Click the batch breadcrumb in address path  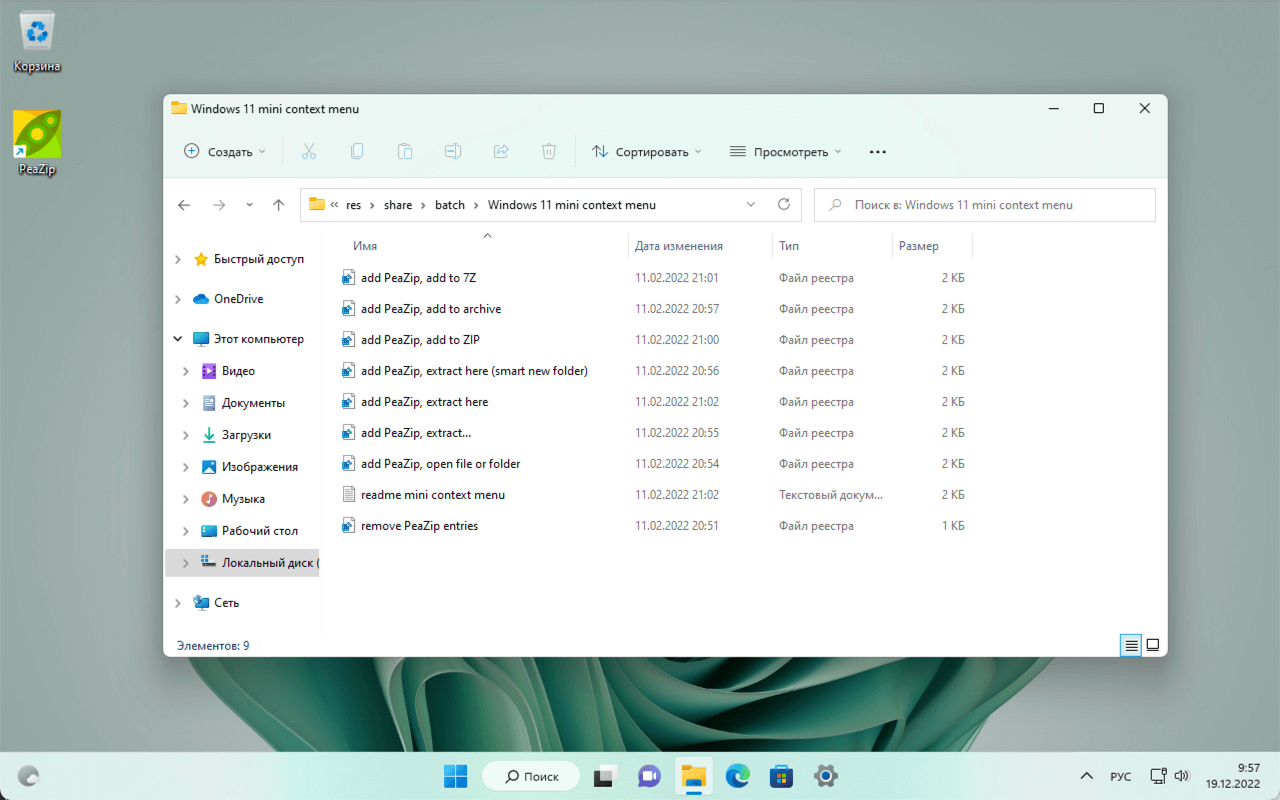(450, 205)
